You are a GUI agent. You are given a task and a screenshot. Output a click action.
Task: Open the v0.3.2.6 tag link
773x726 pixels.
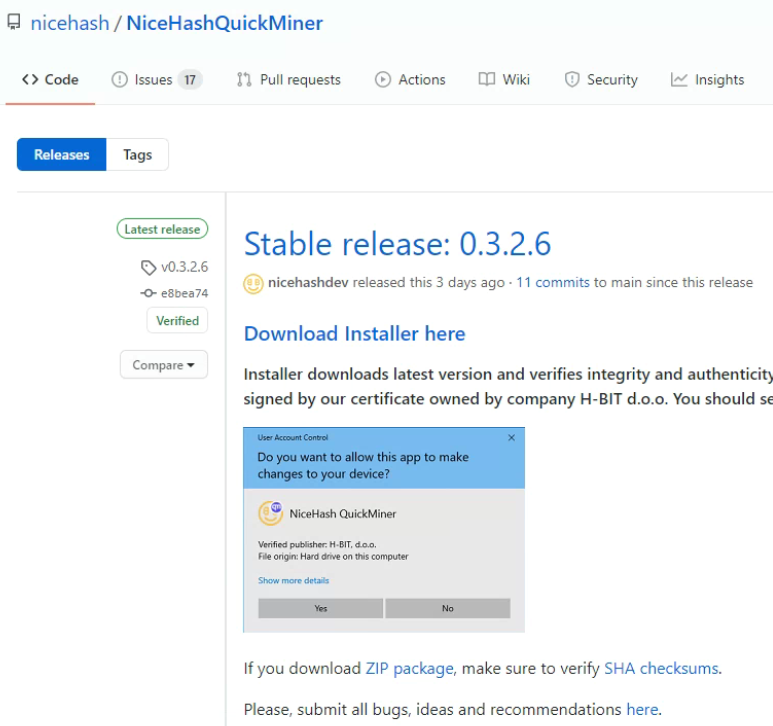pos(184,267)
